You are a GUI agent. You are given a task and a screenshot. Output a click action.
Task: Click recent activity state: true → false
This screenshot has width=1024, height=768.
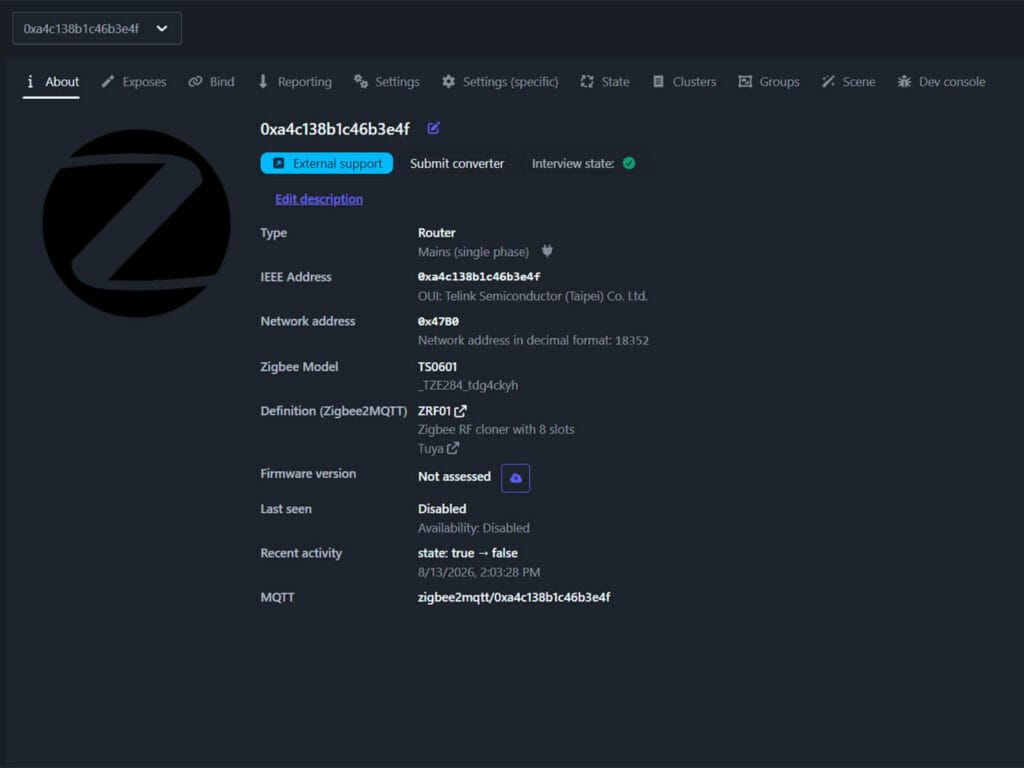pyautogui.click(x=468, y=553)
